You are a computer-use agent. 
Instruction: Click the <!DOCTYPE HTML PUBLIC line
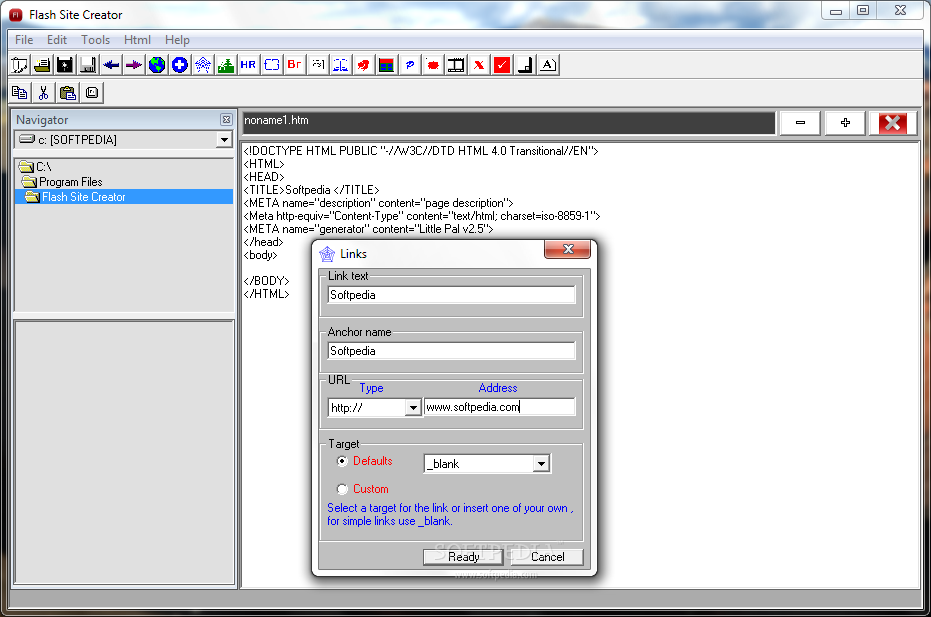tap(421, 151)
